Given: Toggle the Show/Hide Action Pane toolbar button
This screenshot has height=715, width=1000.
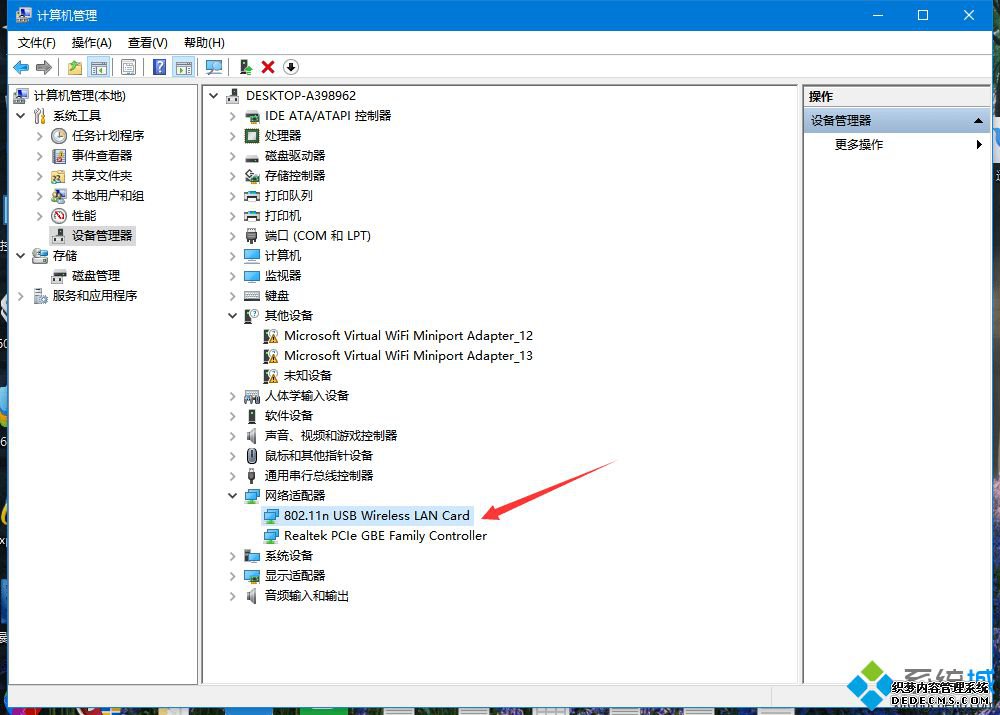Looking at the screenshot, I should point(184,67).
